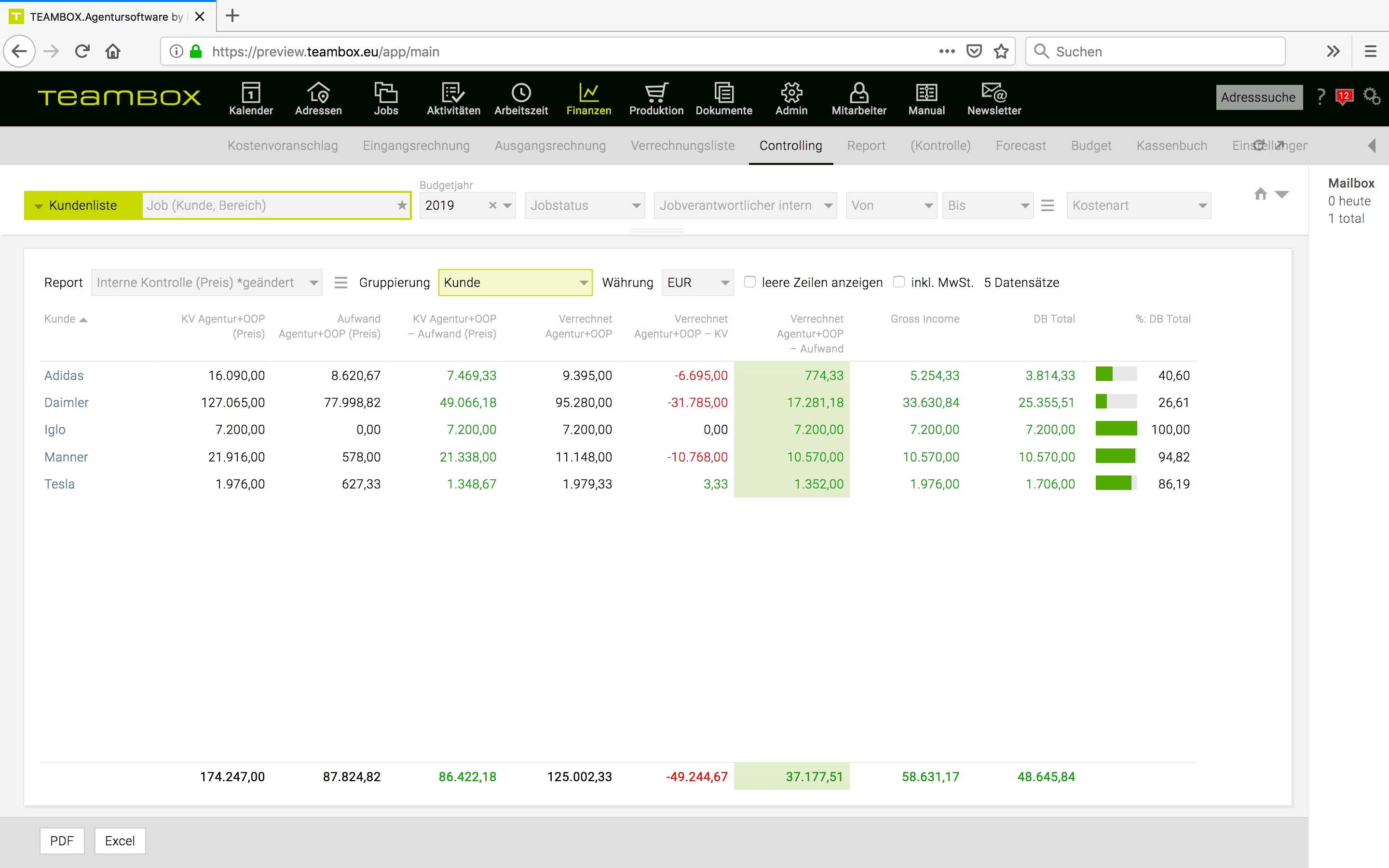Switch to the Kassenbuch tab

pos(1171,146)
